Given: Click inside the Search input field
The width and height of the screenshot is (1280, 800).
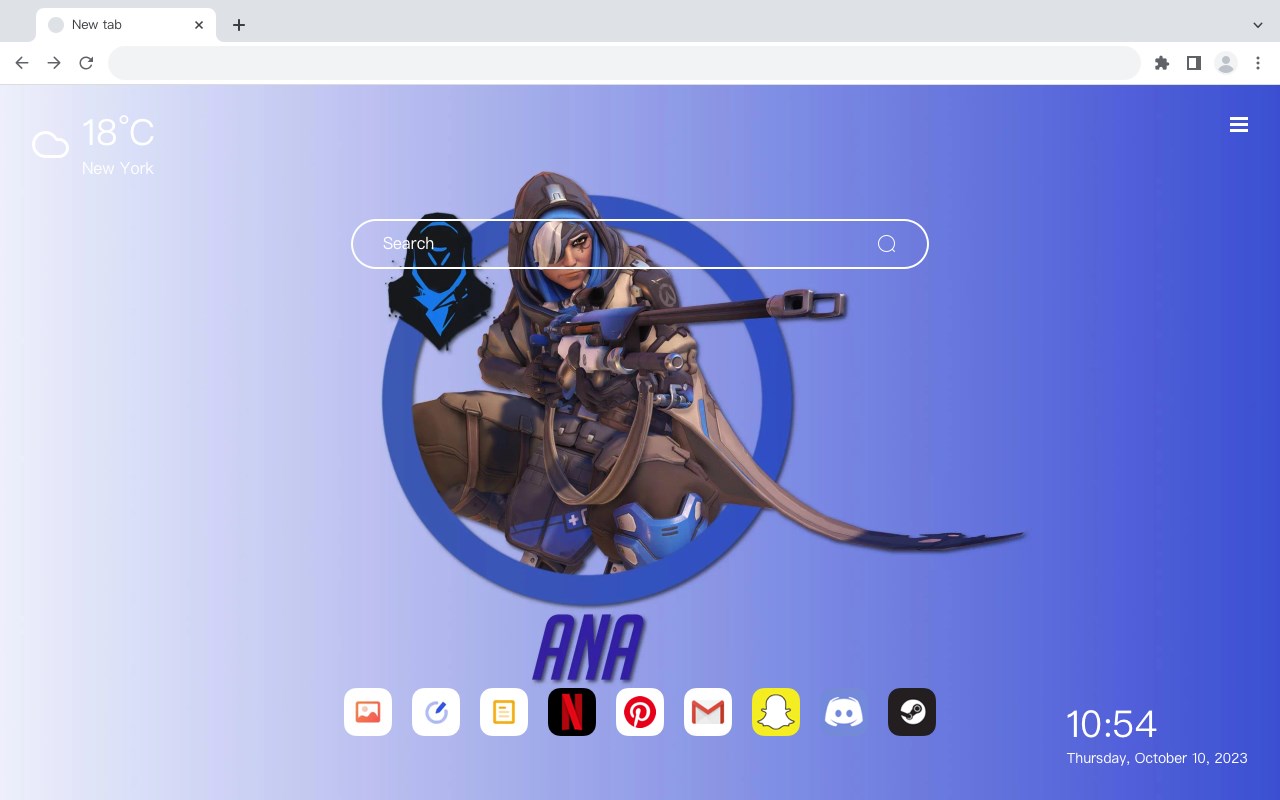Looking at the screenshot, I should pyautogui.click(x=640, y=244).
